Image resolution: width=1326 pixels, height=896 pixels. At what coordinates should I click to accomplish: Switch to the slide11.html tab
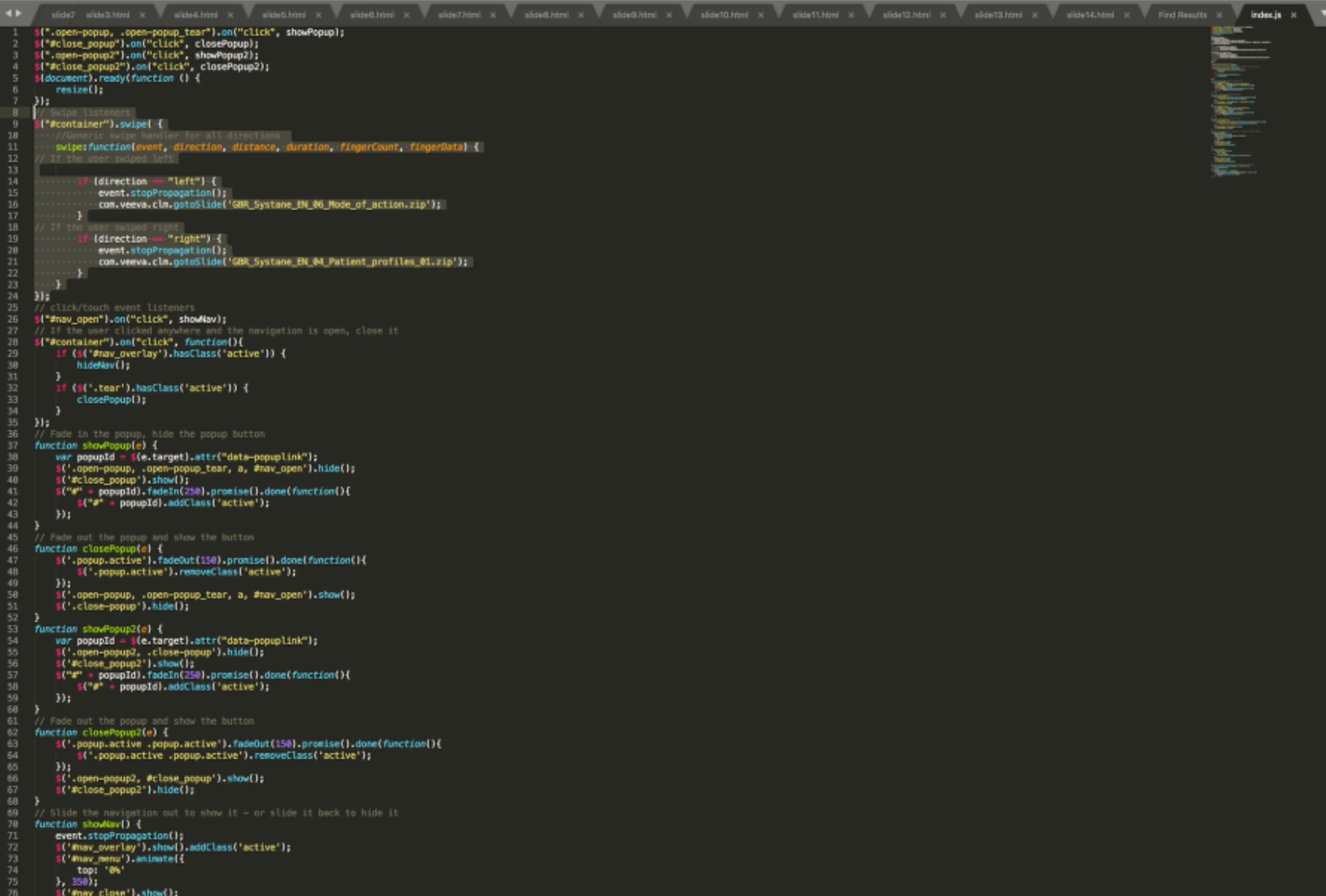815,15
